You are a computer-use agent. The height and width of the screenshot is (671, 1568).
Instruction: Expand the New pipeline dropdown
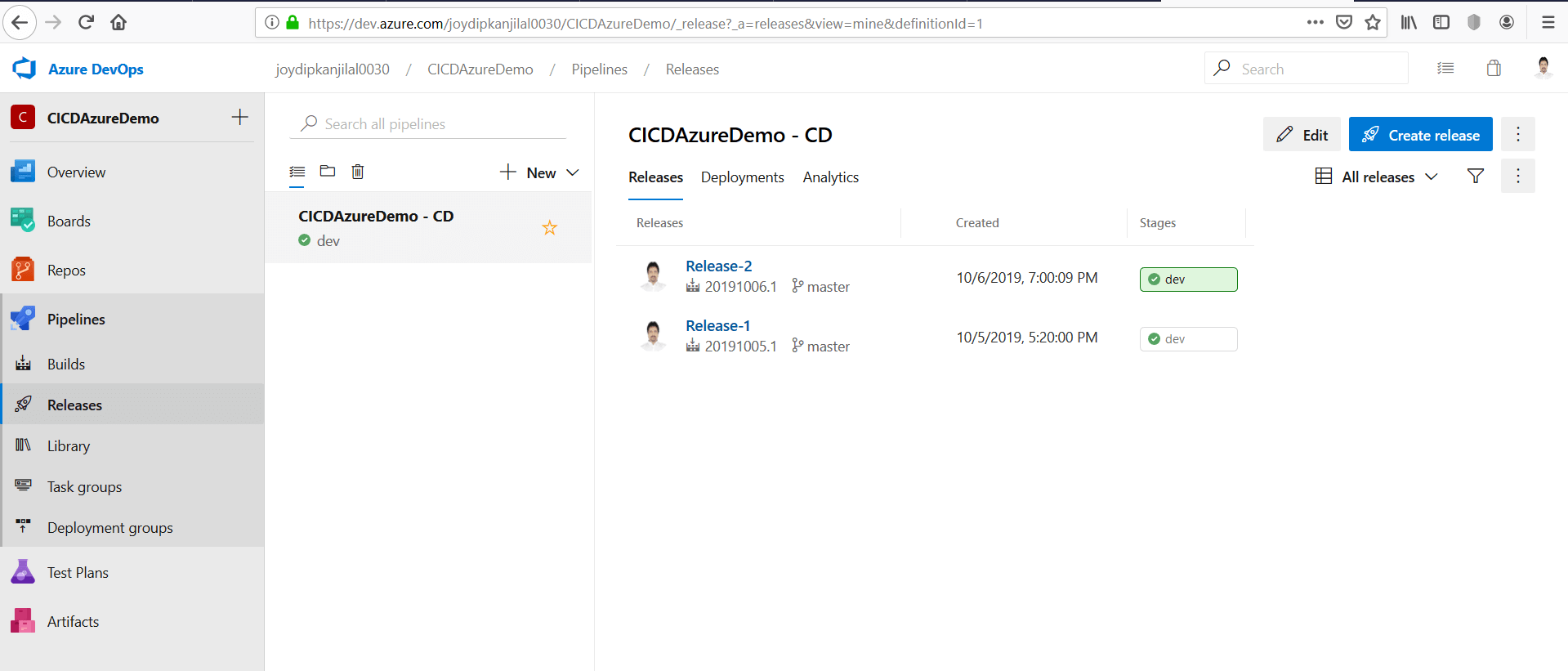[539, 172]
